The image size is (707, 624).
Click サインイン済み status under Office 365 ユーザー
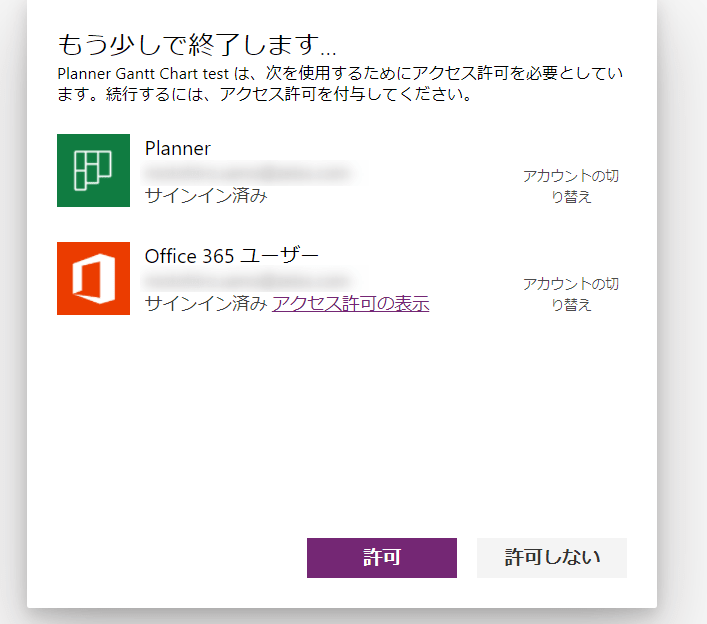(206, 303)
